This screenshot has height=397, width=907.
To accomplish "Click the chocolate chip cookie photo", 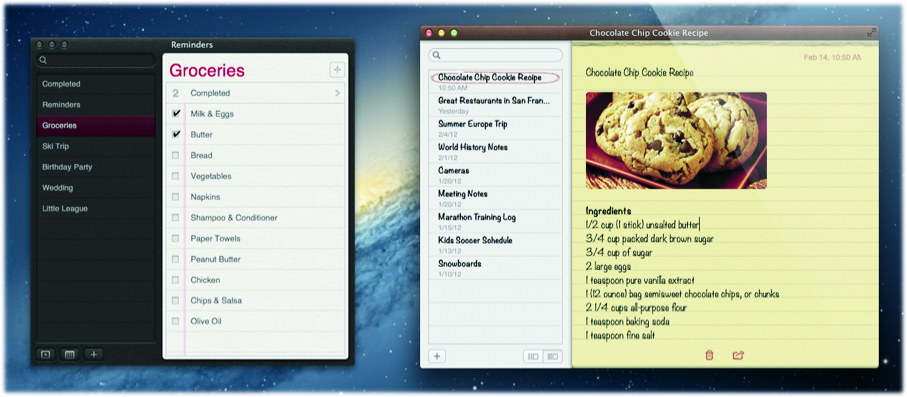I will [x=676, y=141].
